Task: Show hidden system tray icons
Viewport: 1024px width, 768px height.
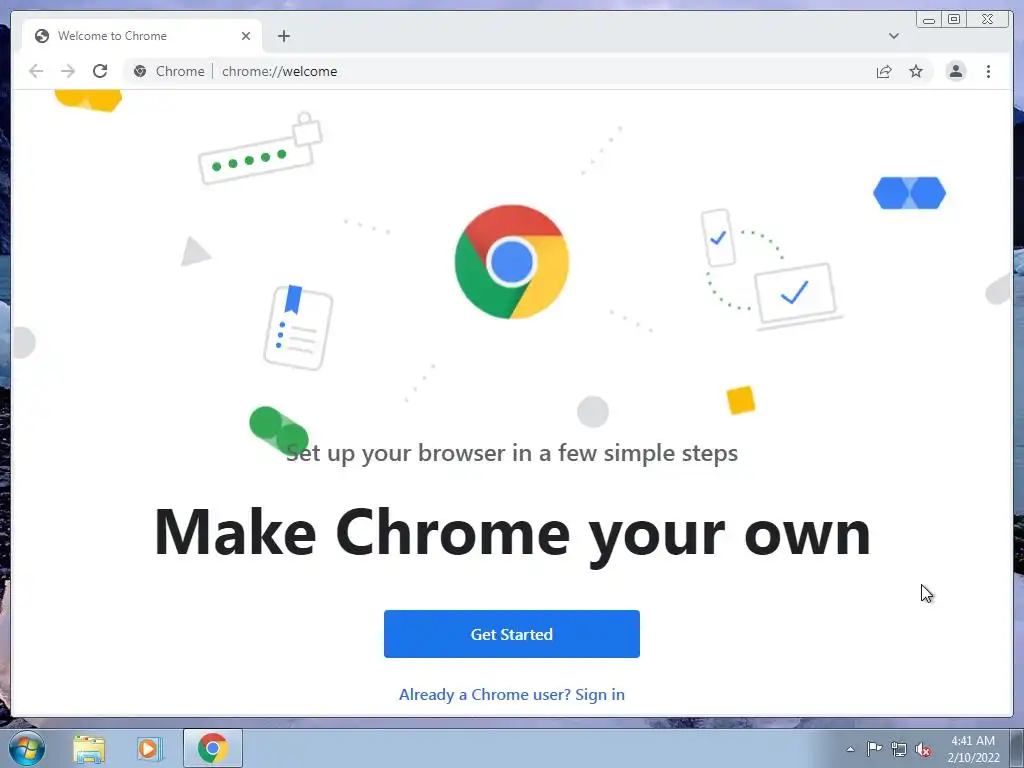Action: pyautogui.click(x=850, y=749)
